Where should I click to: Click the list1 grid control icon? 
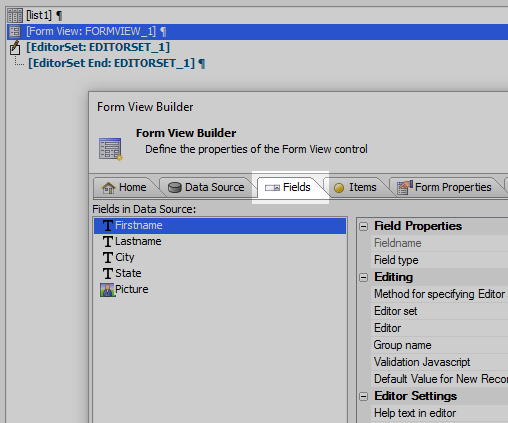15,15
